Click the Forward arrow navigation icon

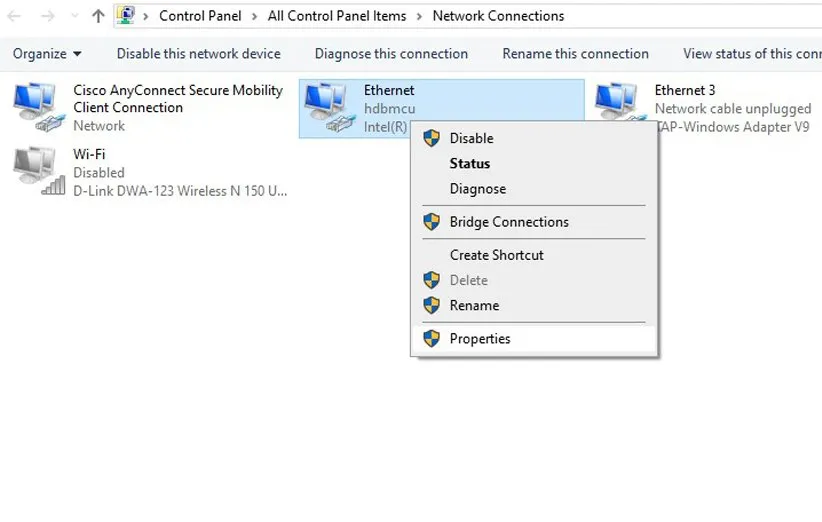click(46, 16)
